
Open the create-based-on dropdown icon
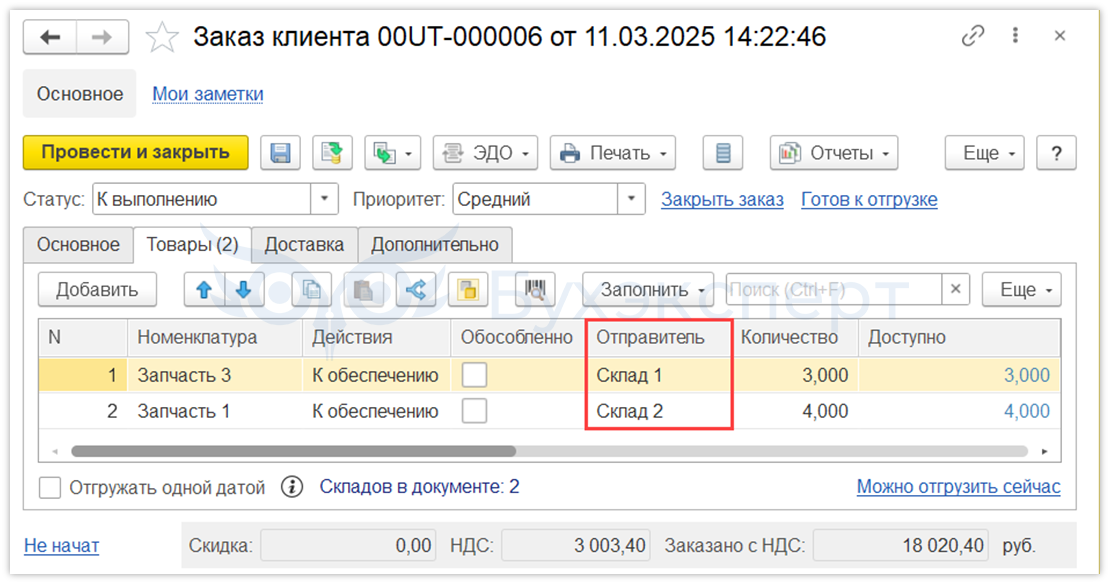click(x=393, y=153)
